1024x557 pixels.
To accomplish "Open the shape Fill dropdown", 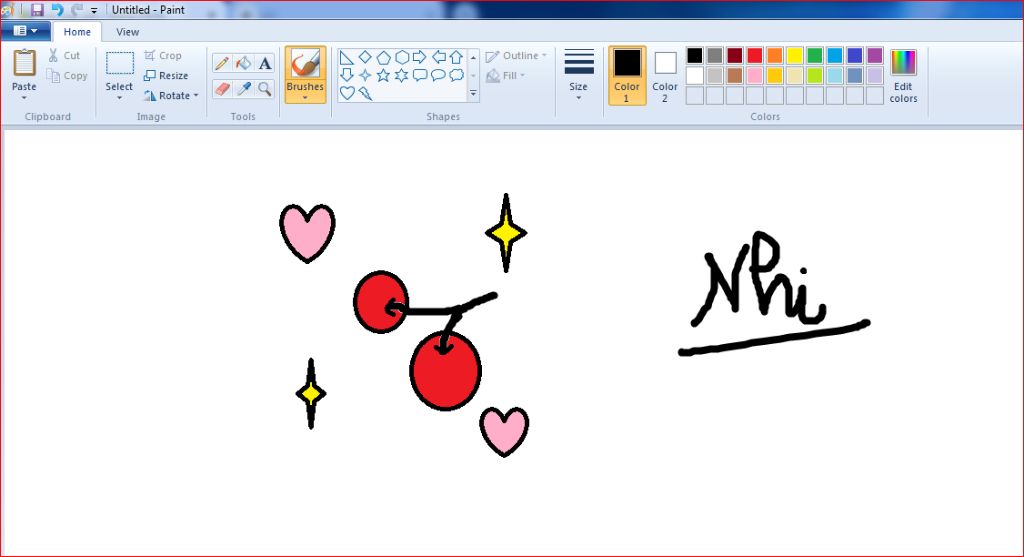I will coord(506,76).
